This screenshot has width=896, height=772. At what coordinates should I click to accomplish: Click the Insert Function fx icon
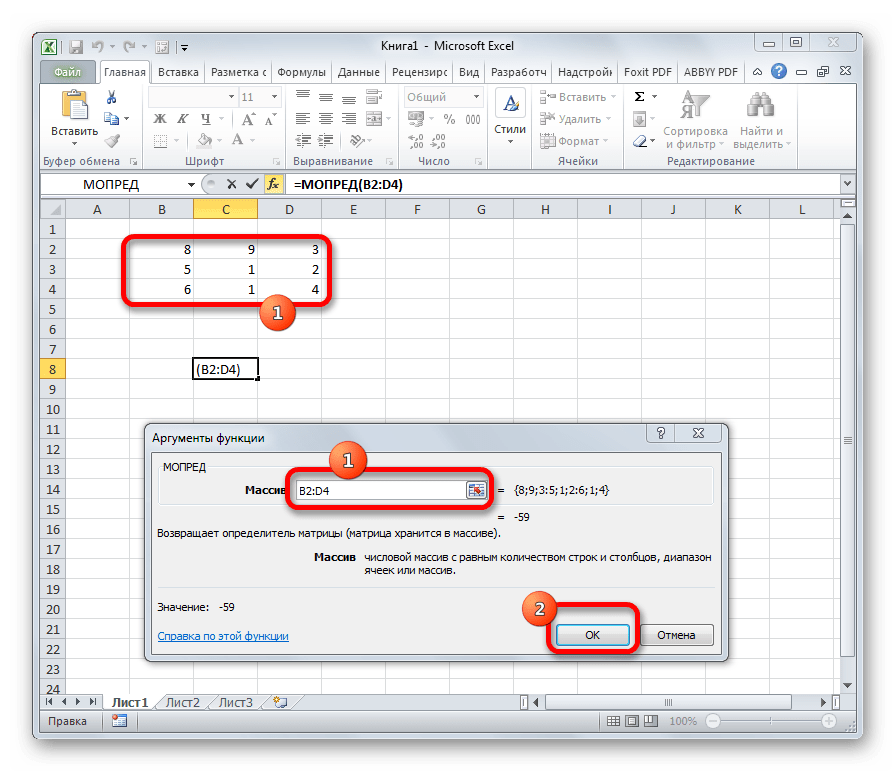pyautogui.click(x=273, y=185)
